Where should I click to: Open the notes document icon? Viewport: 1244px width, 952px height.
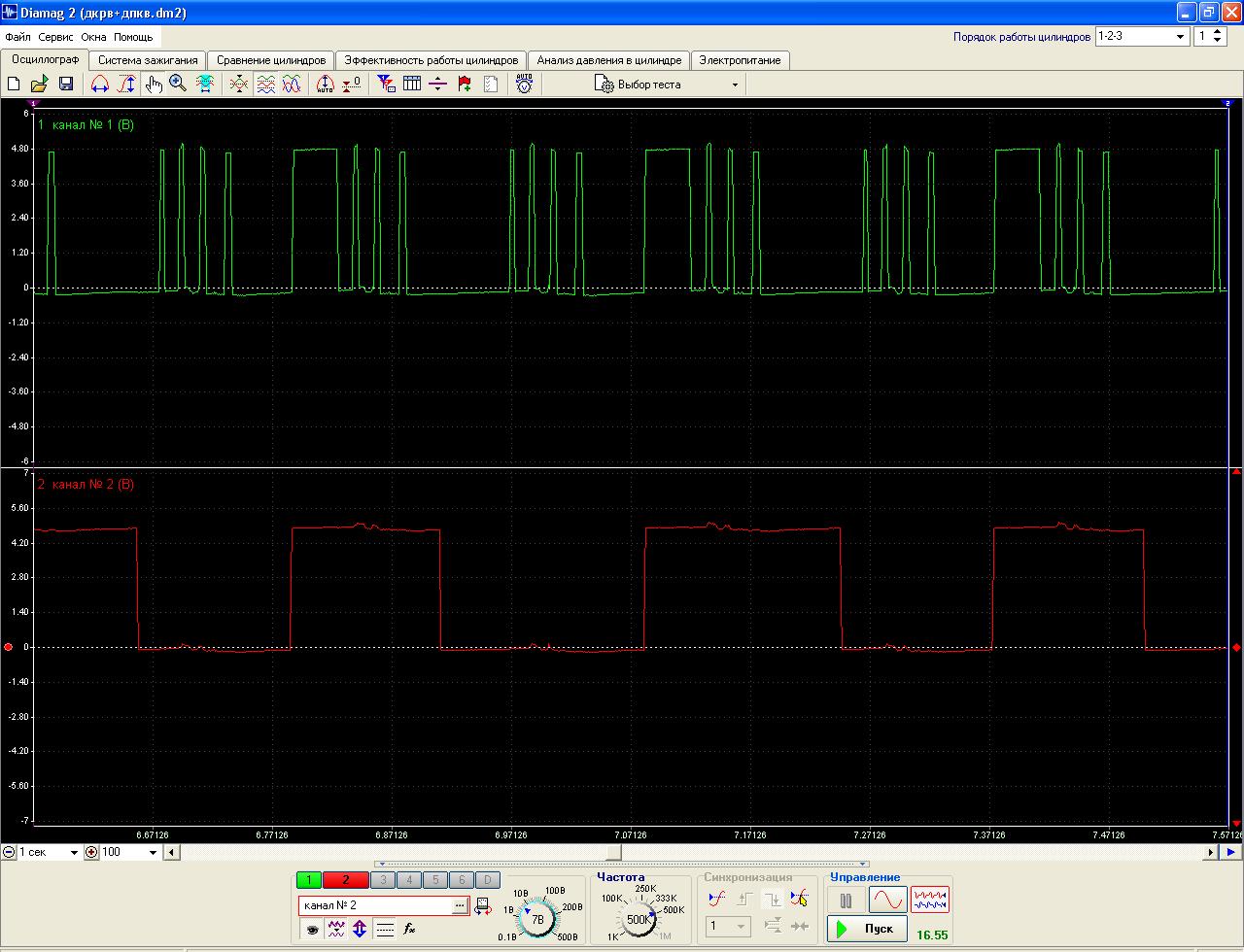(491, 85)
